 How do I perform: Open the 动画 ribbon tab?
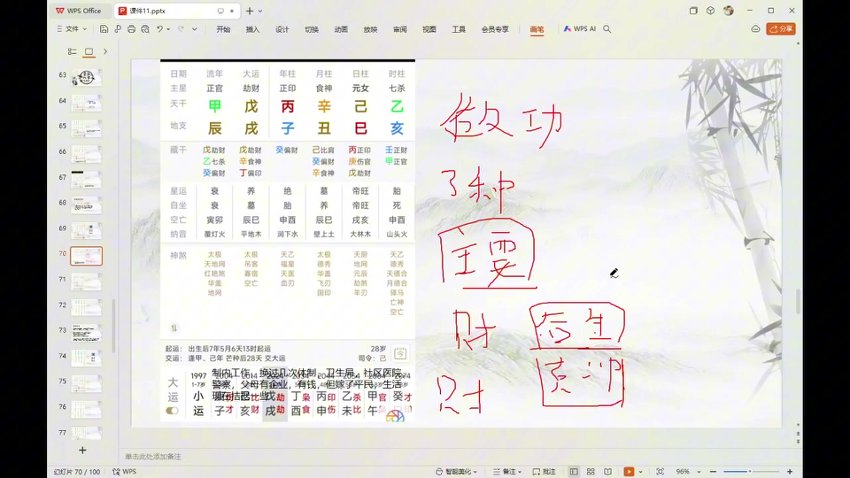[341, 29]
